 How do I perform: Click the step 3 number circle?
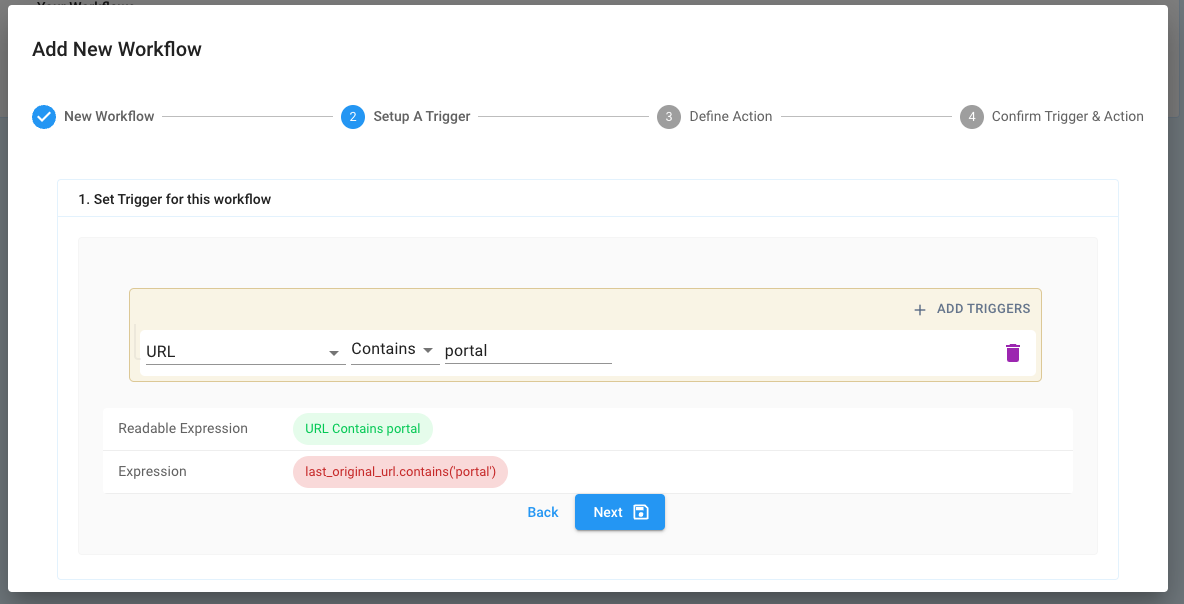coord(668,117)
